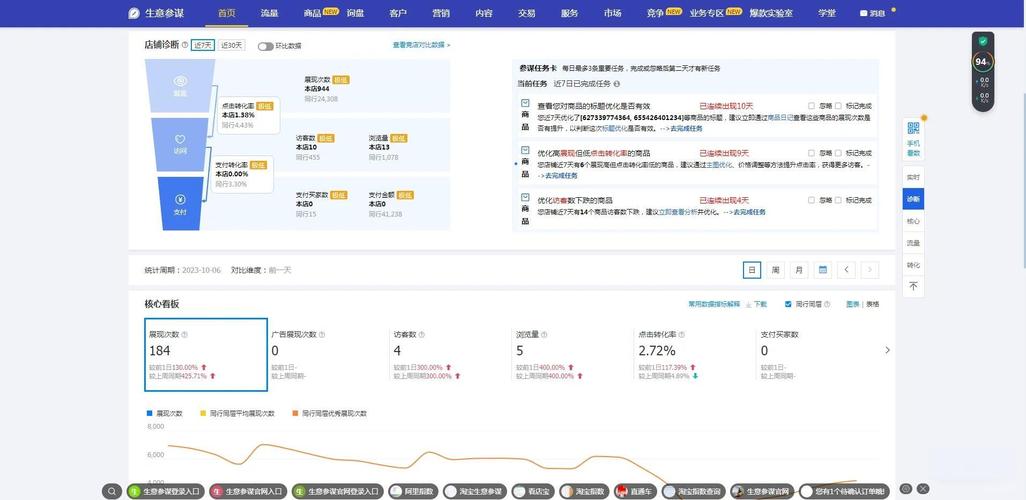This screenshot has height=500, width=1026.
Task: Select the 展现次数 metric card
Action: coord(205,355)
